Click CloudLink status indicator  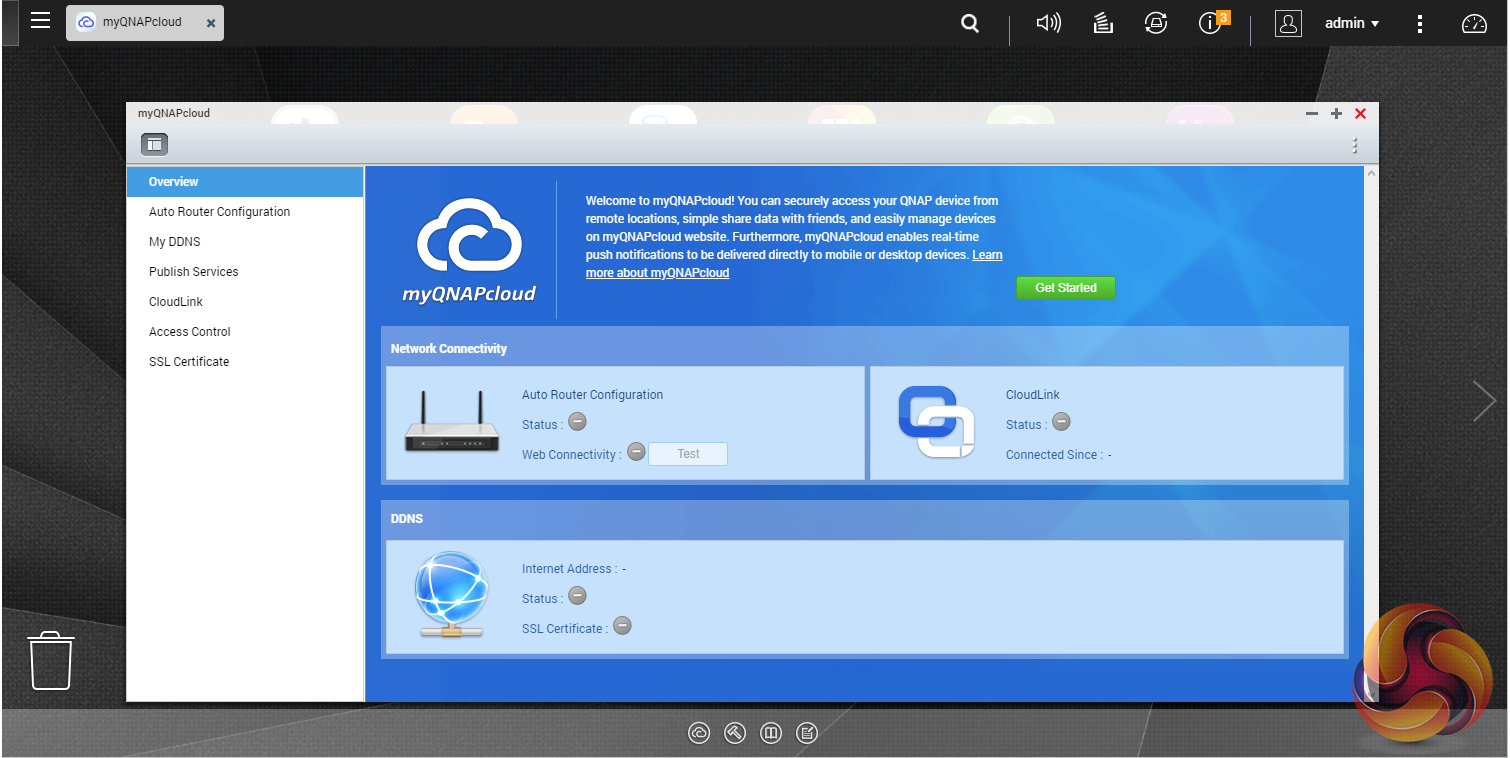1061,423
